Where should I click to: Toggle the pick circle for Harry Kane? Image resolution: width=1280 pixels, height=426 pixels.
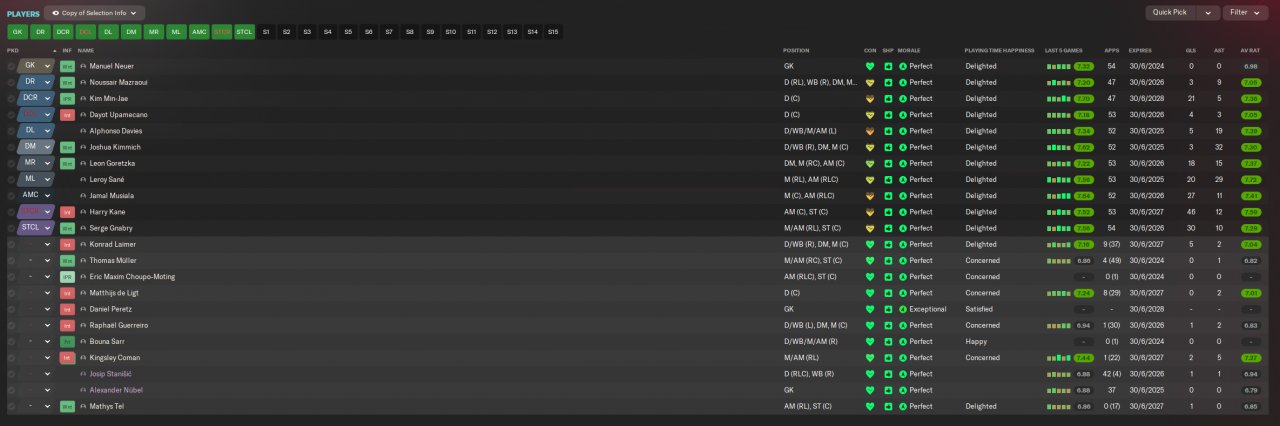tap(11, 212)
